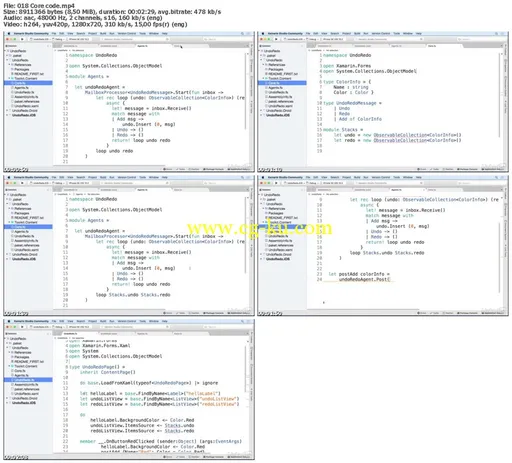The image size is (512, 463).
Task: Collapse the Toolkit.Content folder in the second frame
Action: [x=264, y=78]
